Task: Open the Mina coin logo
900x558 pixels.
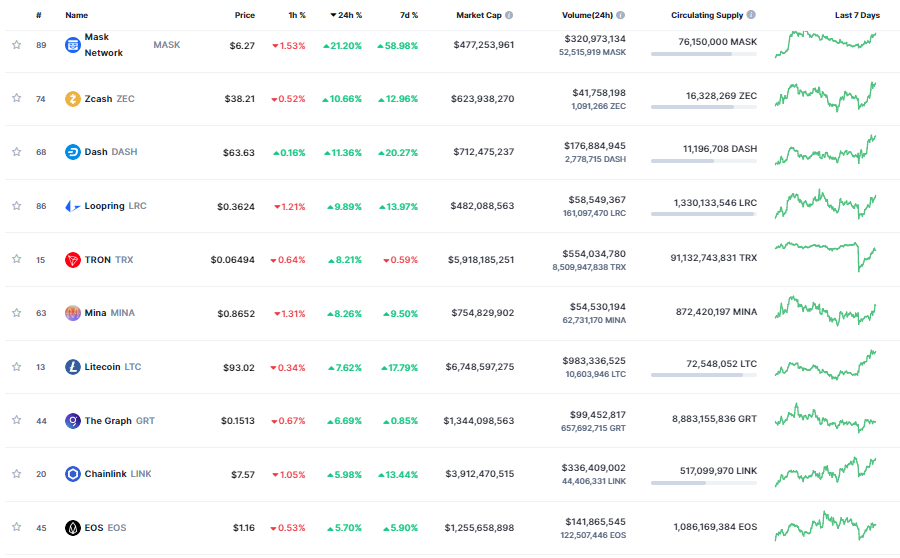Action: tap(73, 313)
